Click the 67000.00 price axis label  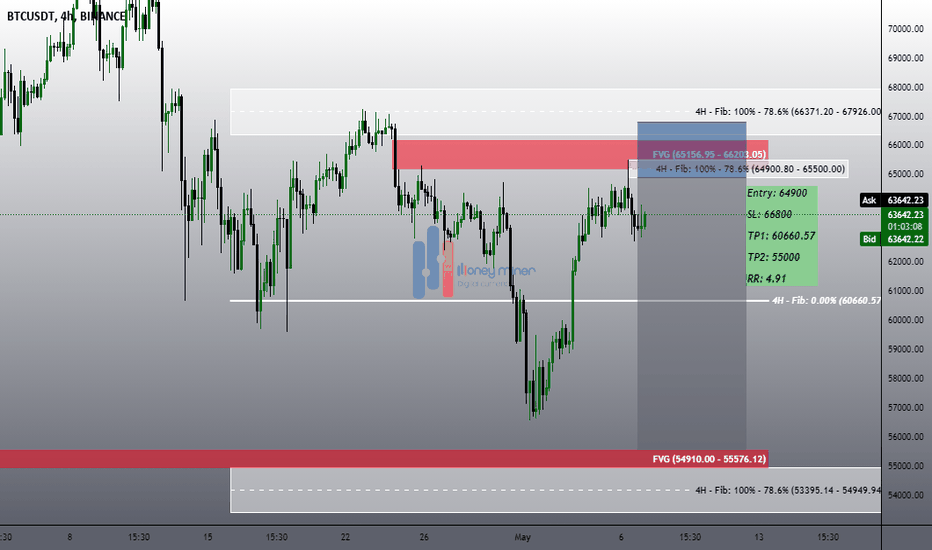905,117
